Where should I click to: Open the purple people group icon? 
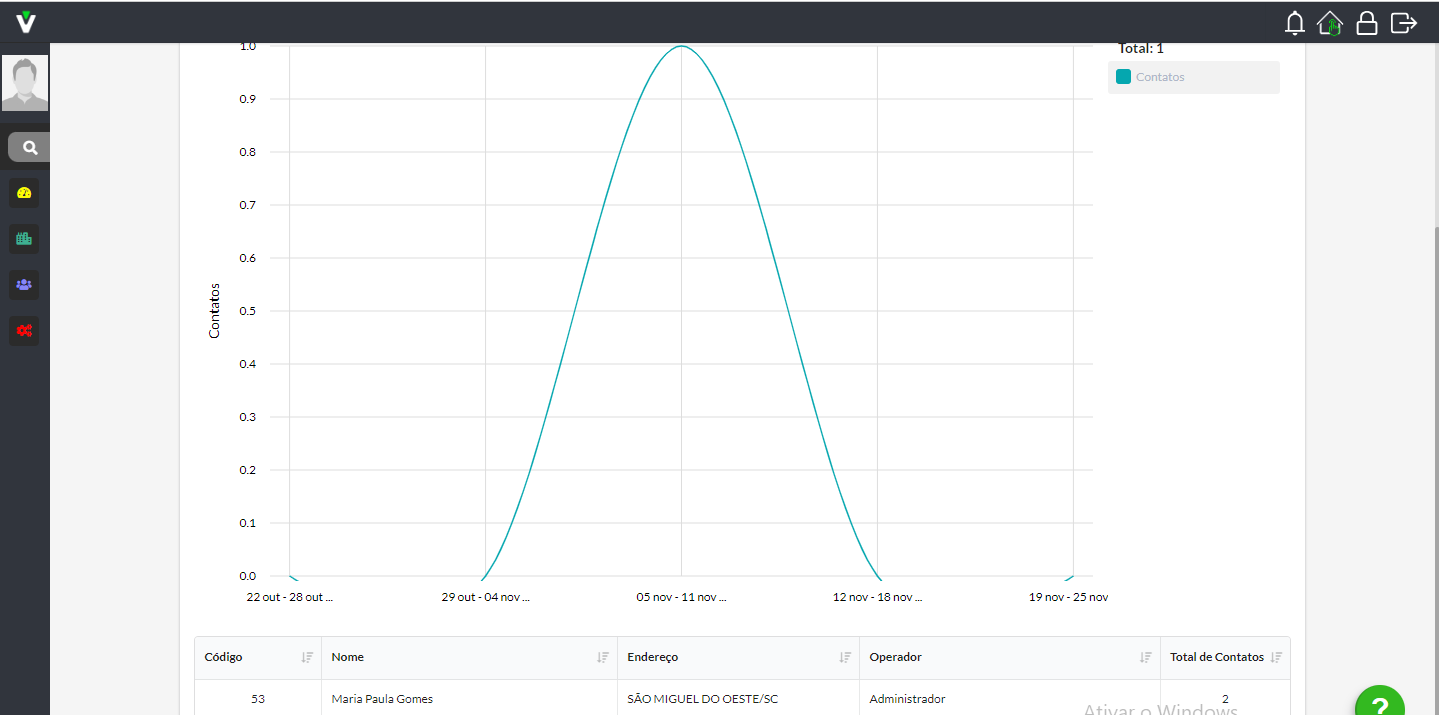[24, 285]
